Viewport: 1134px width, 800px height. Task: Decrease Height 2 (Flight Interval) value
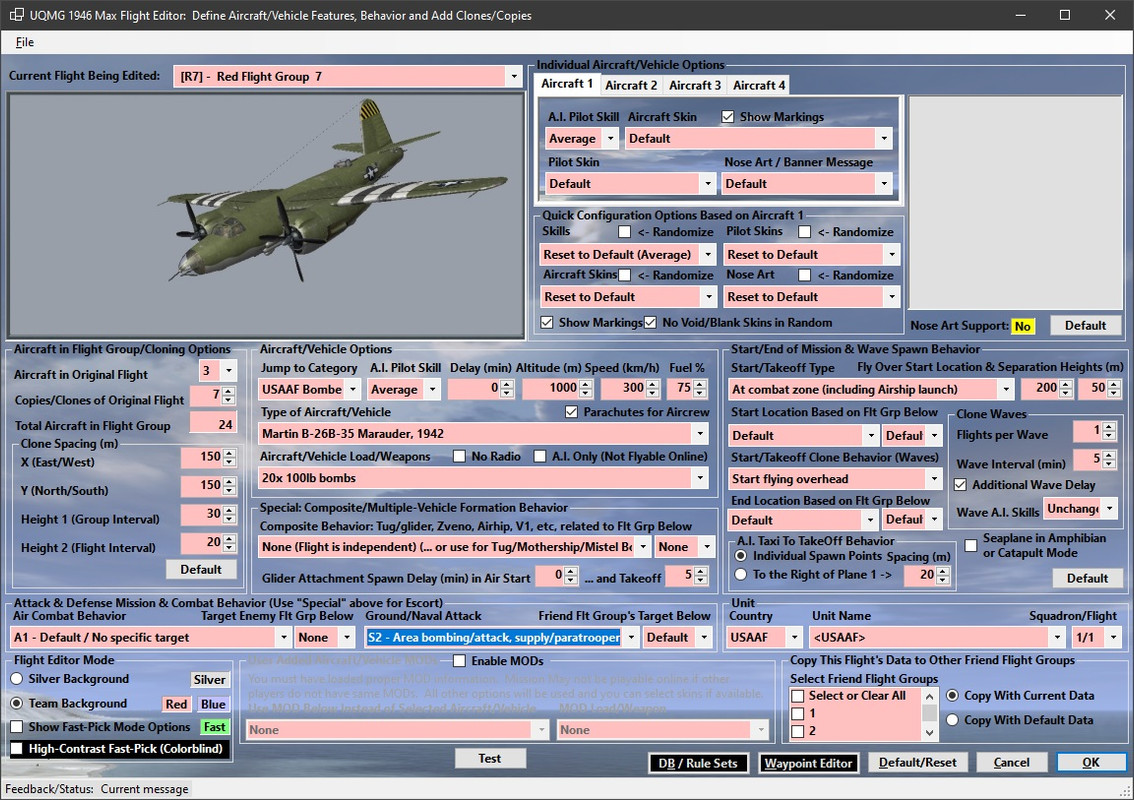click(229, 548)
